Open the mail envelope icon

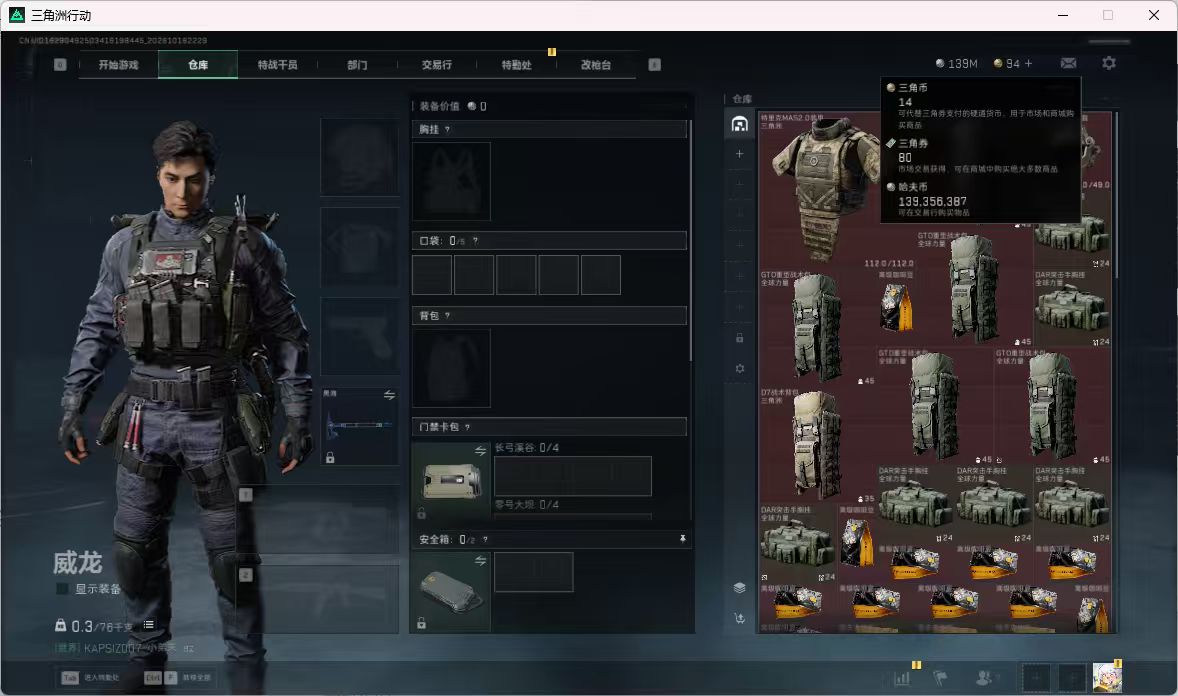[1068, 63]
